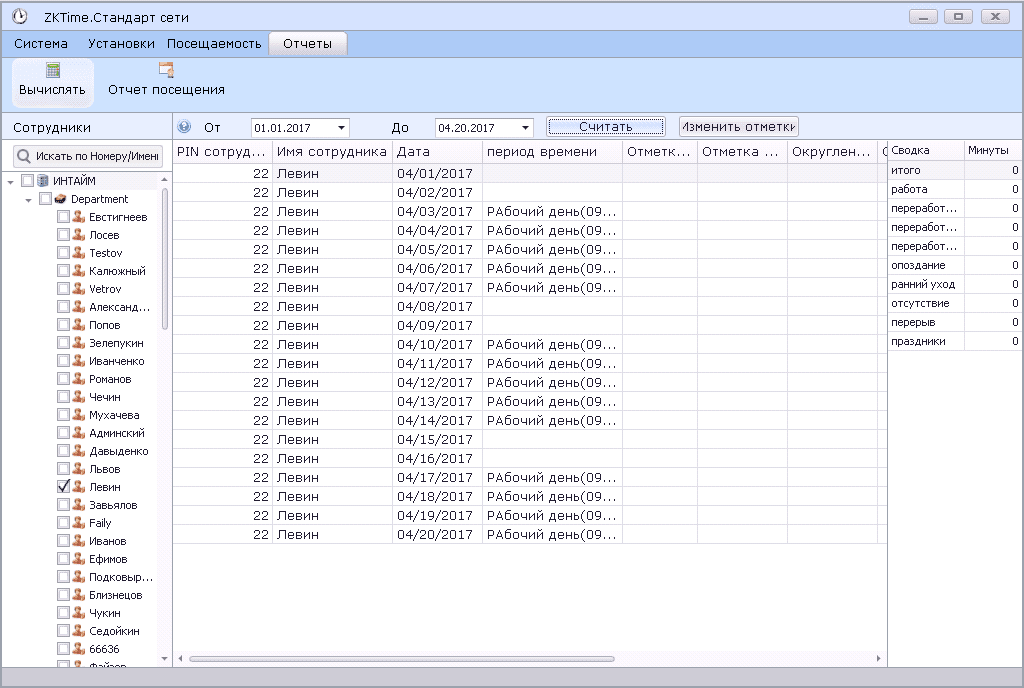
Task: Tick the Department checkbox
Action: 45,199
